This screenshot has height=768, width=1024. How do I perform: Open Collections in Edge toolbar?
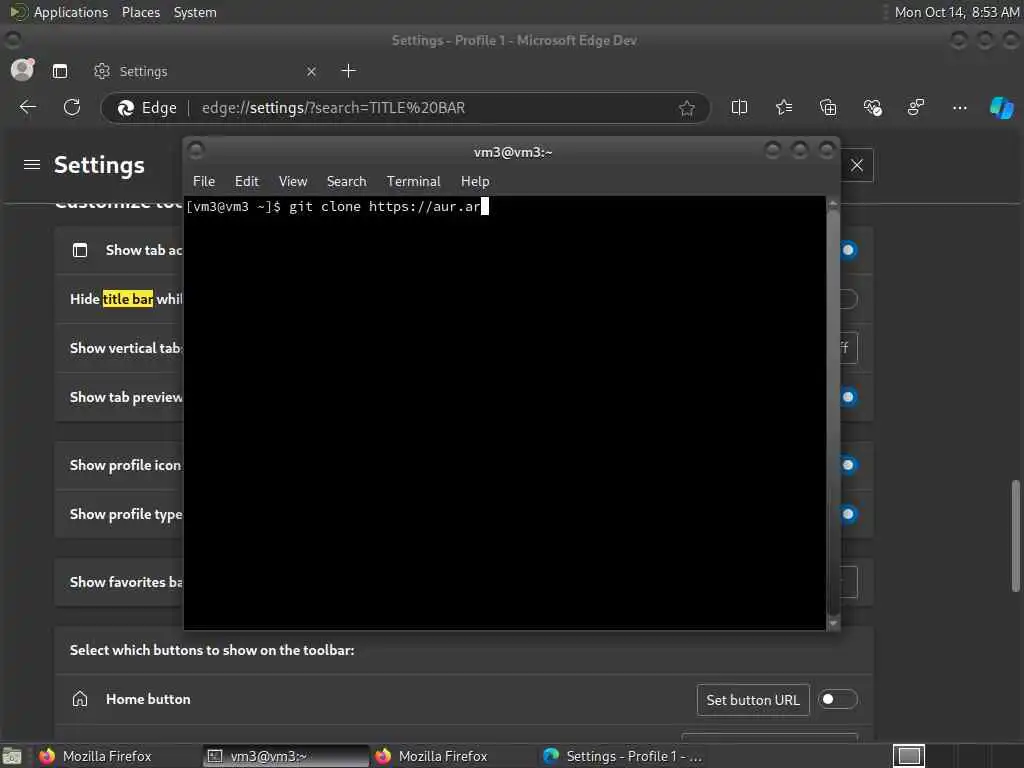(x=828, y=107)
